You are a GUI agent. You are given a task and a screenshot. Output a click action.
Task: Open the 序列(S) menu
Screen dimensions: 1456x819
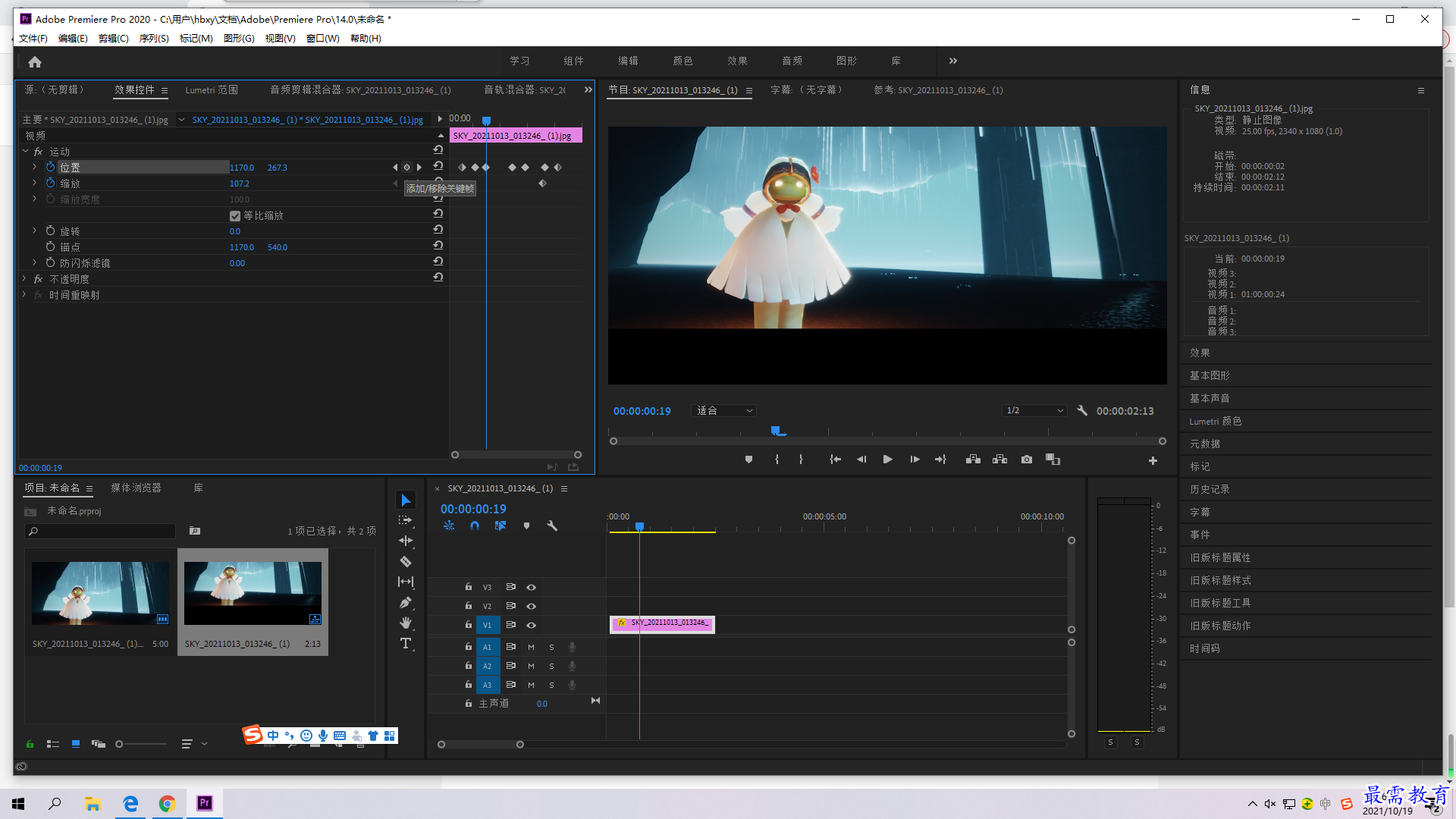[154, 38]
